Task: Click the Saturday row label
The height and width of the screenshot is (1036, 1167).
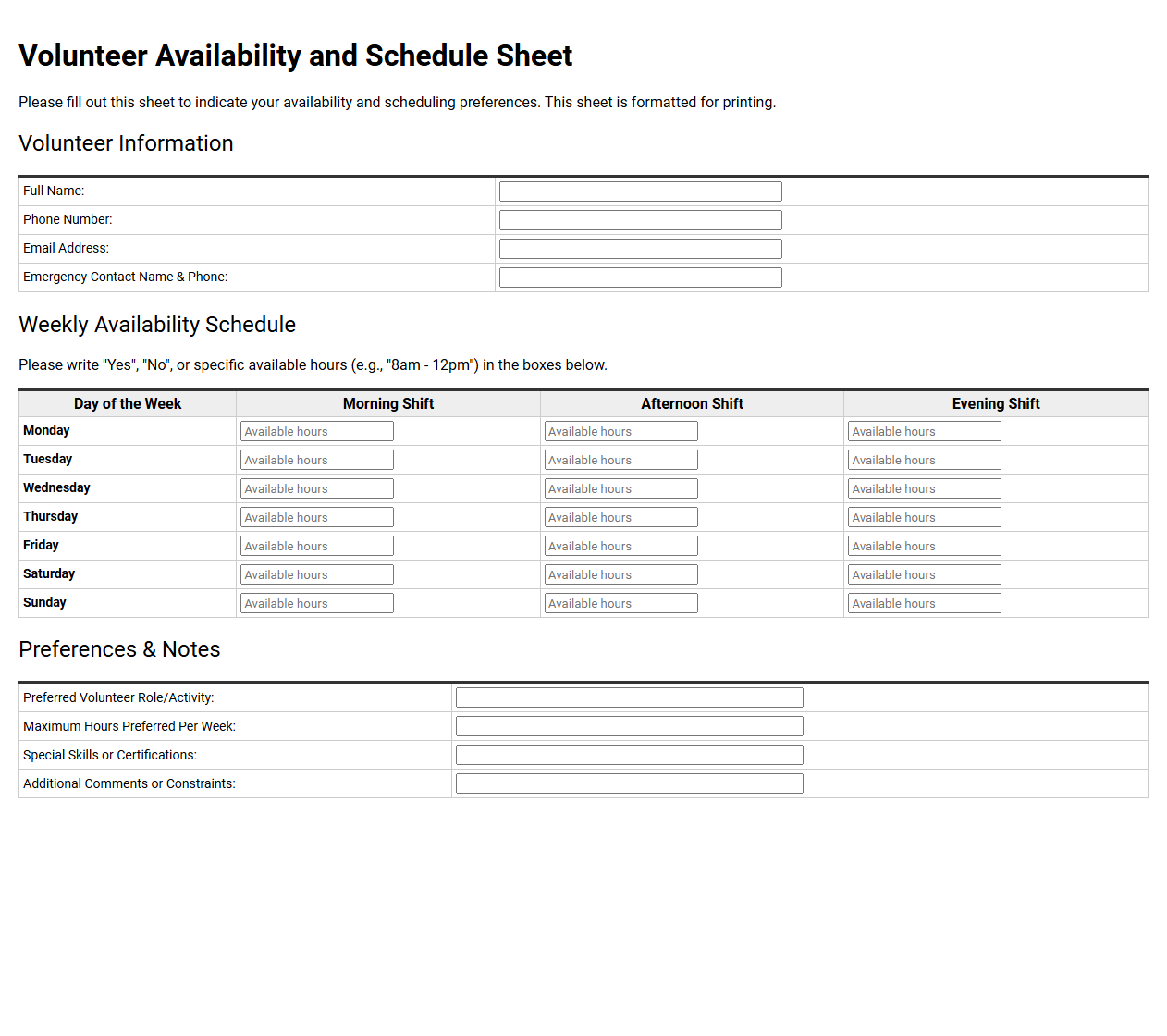Action: coord(49,573)
